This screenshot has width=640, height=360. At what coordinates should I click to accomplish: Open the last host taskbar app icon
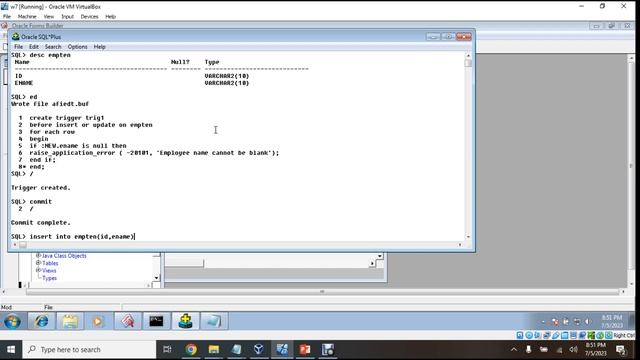[327, 349]
